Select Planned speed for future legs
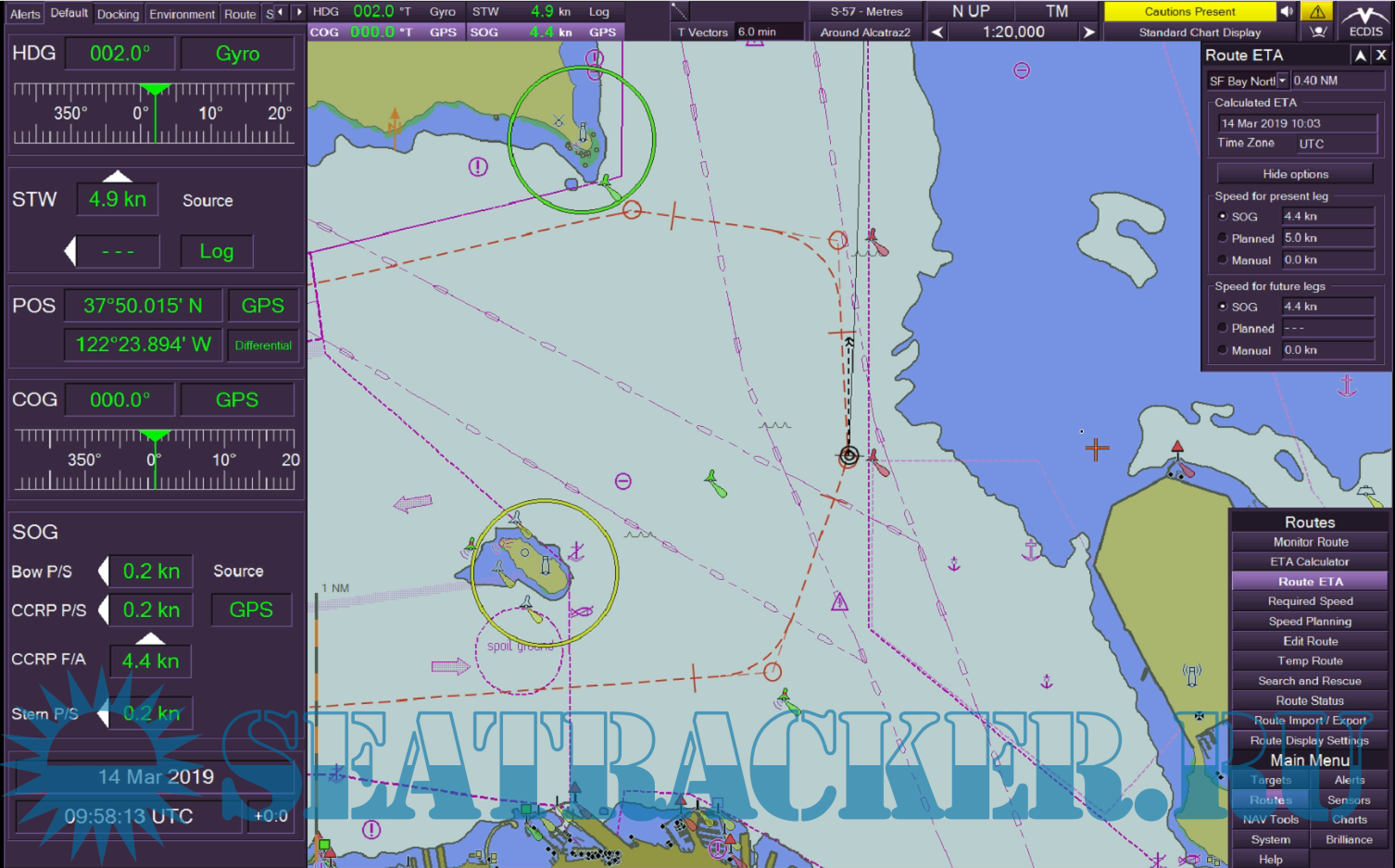 tap(1223, 328)
